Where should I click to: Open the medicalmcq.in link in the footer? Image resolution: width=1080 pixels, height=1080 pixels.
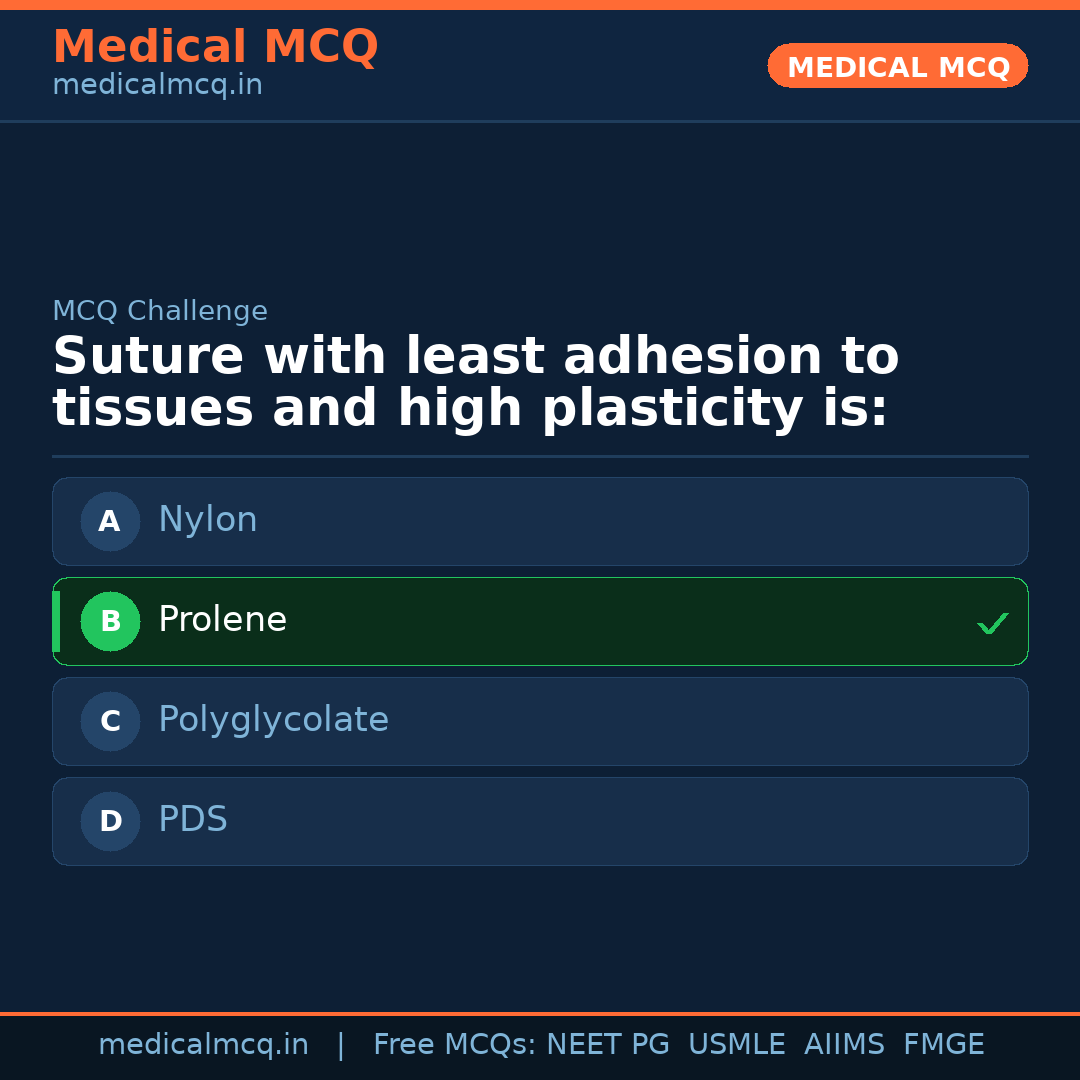tap(203, 1045)
